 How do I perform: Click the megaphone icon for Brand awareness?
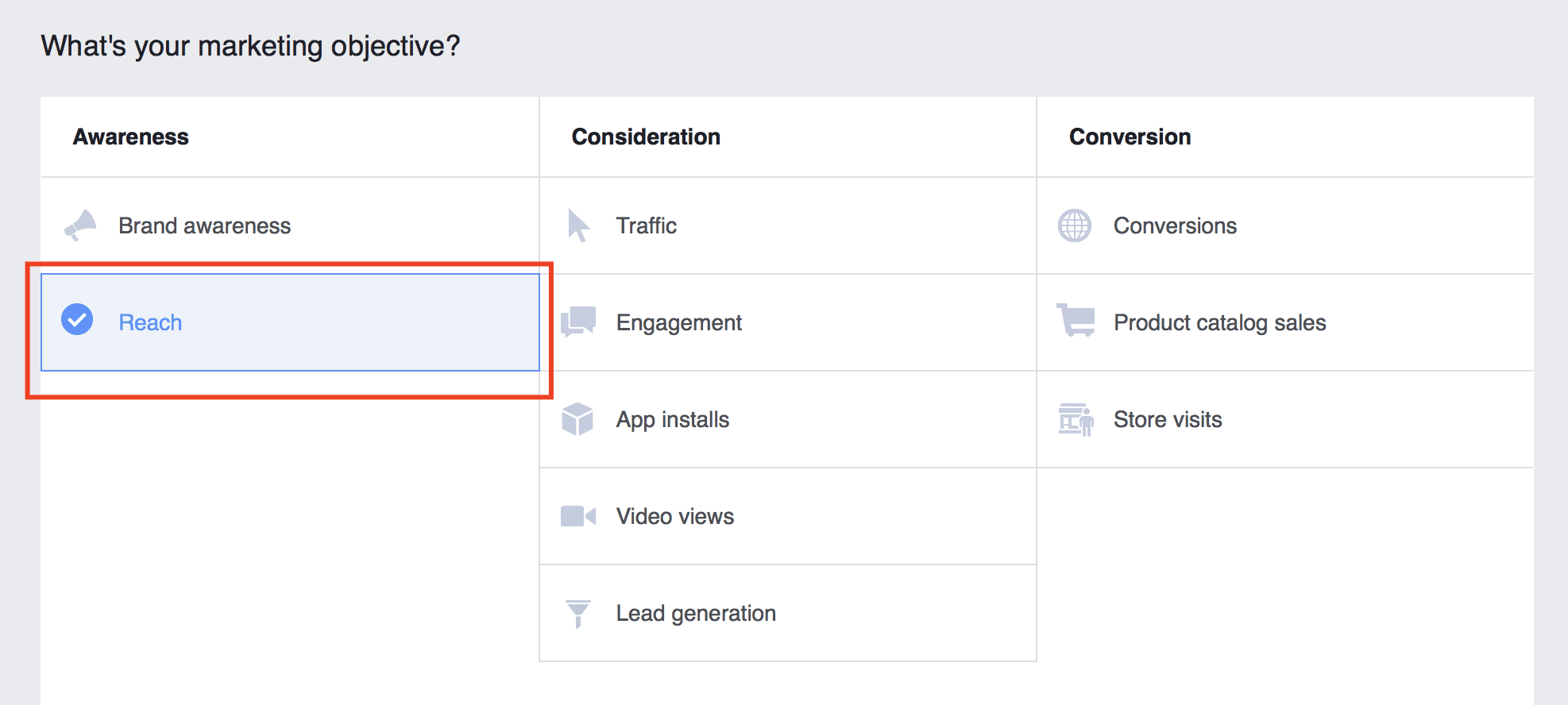pos(80,225)
